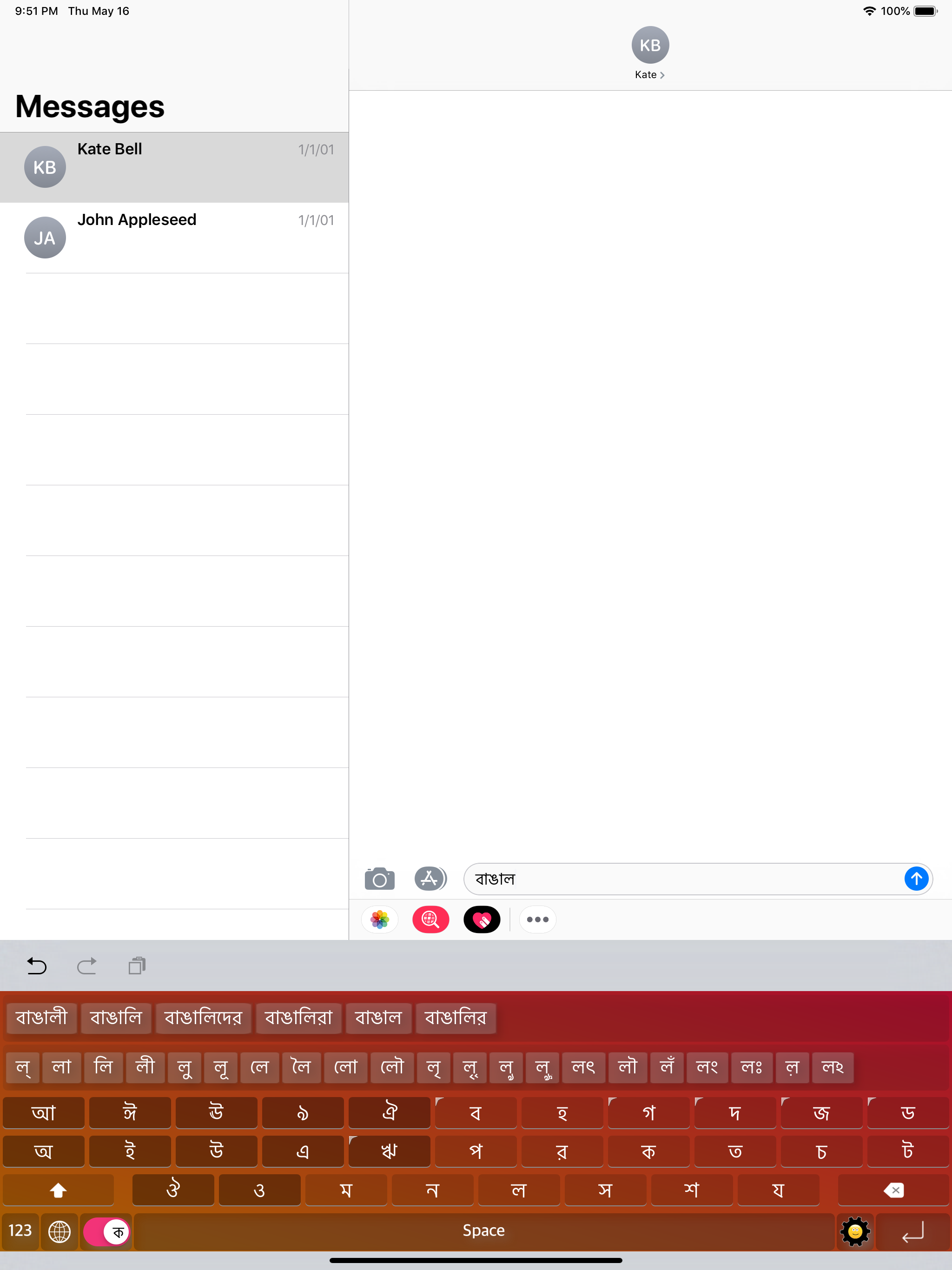Viewport: 952px width, 1270px height.
Task: Tap the লঃ vowel-combination key
Action: point(752,1067)
